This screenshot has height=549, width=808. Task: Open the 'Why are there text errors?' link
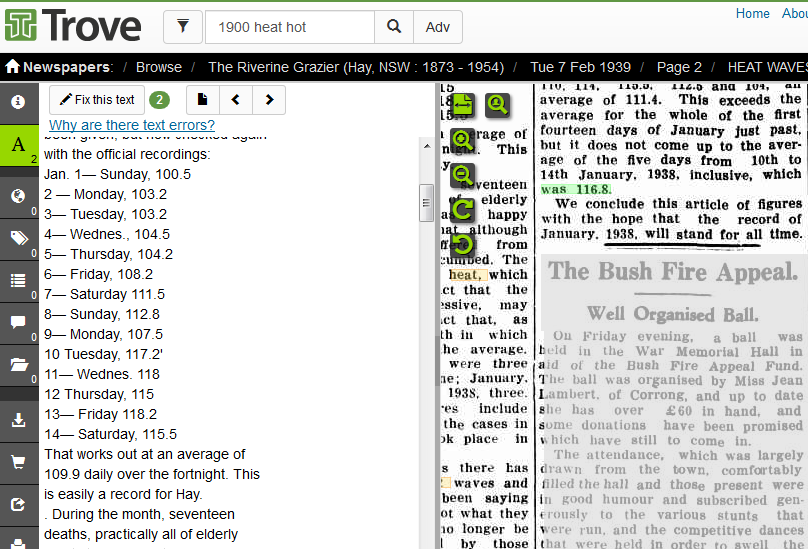(x=132, y=125)
